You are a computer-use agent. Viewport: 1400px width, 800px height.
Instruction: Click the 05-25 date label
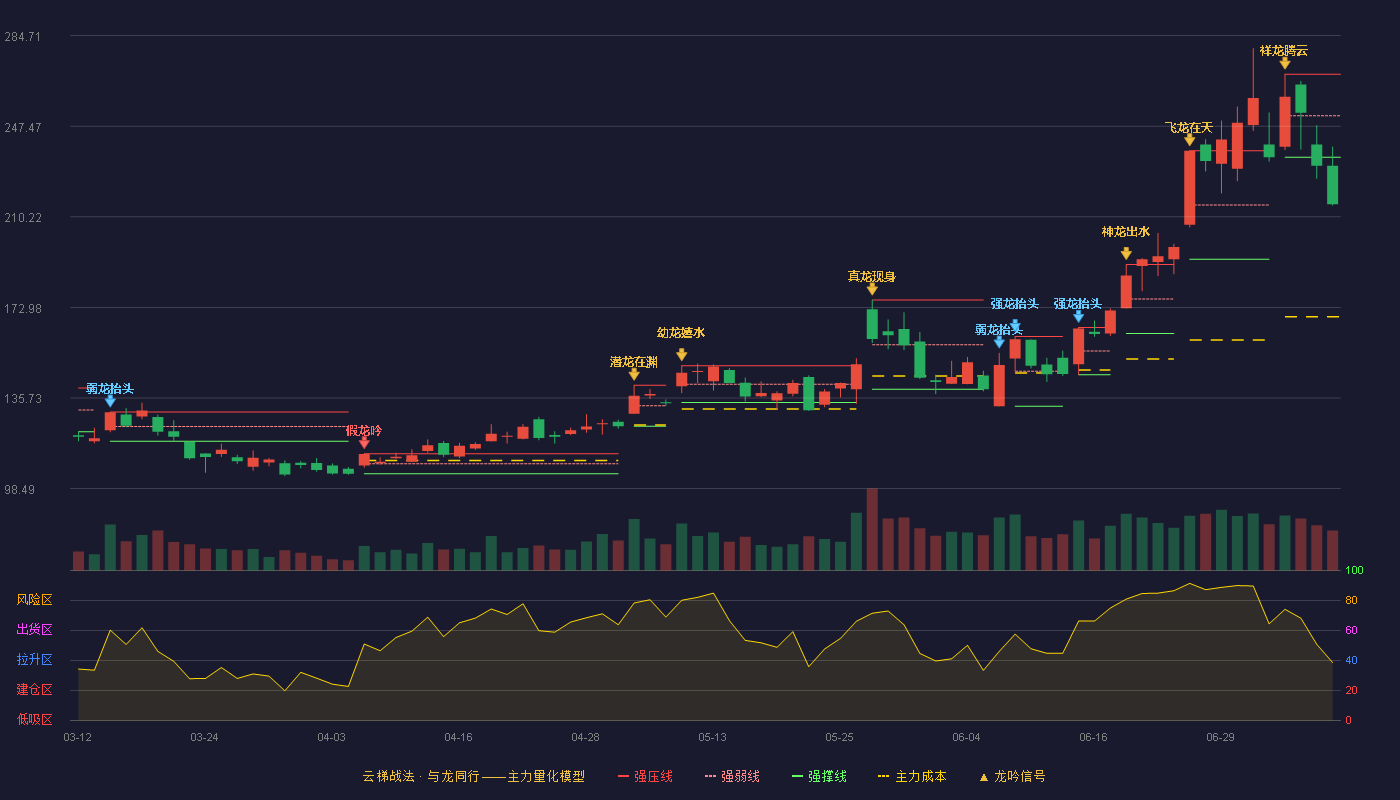(839, 737)
